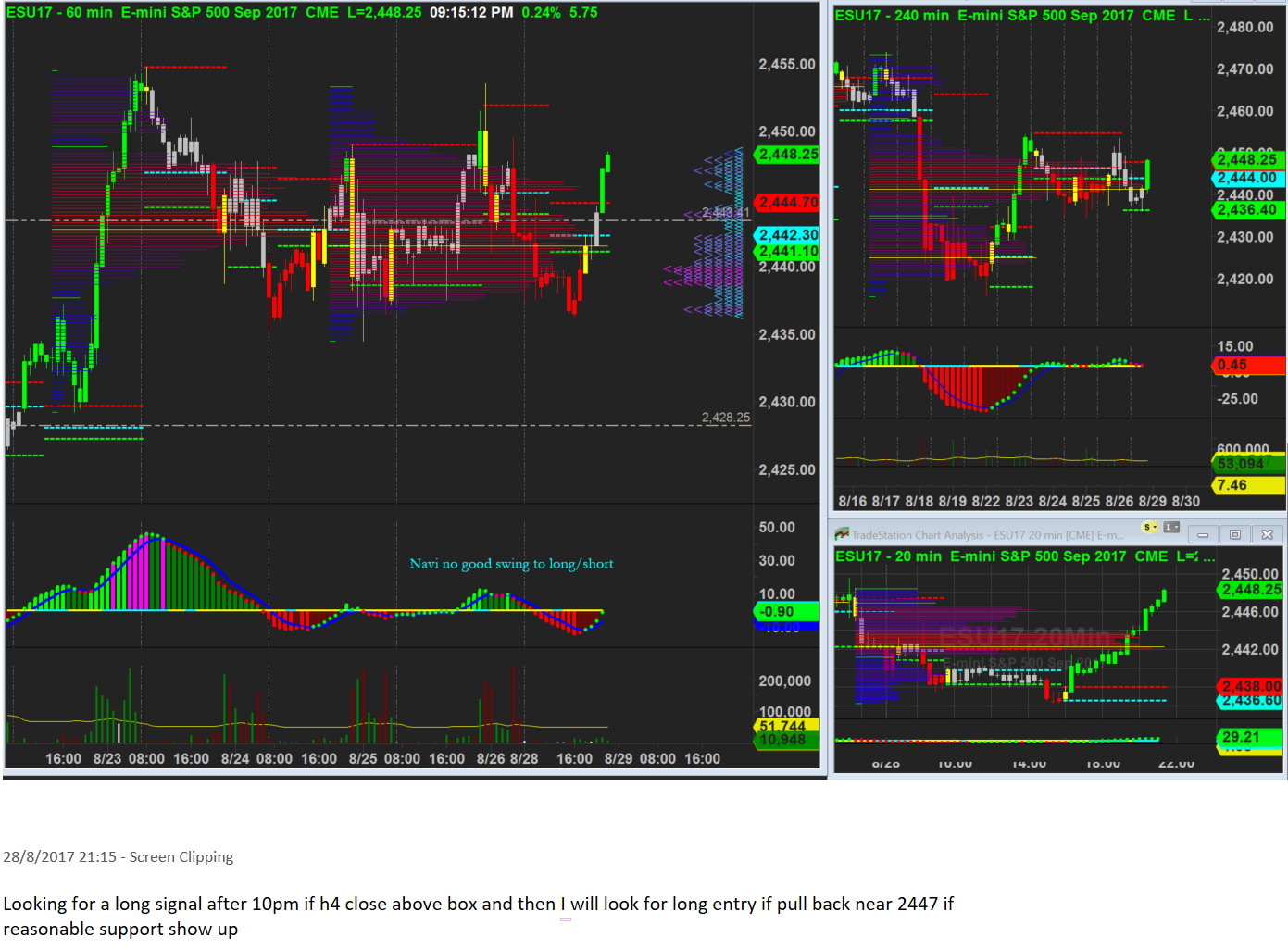The image size is (1288, 949).
Task: Click the cyan 2,436.60 price label
Action: click(1251, 701)
